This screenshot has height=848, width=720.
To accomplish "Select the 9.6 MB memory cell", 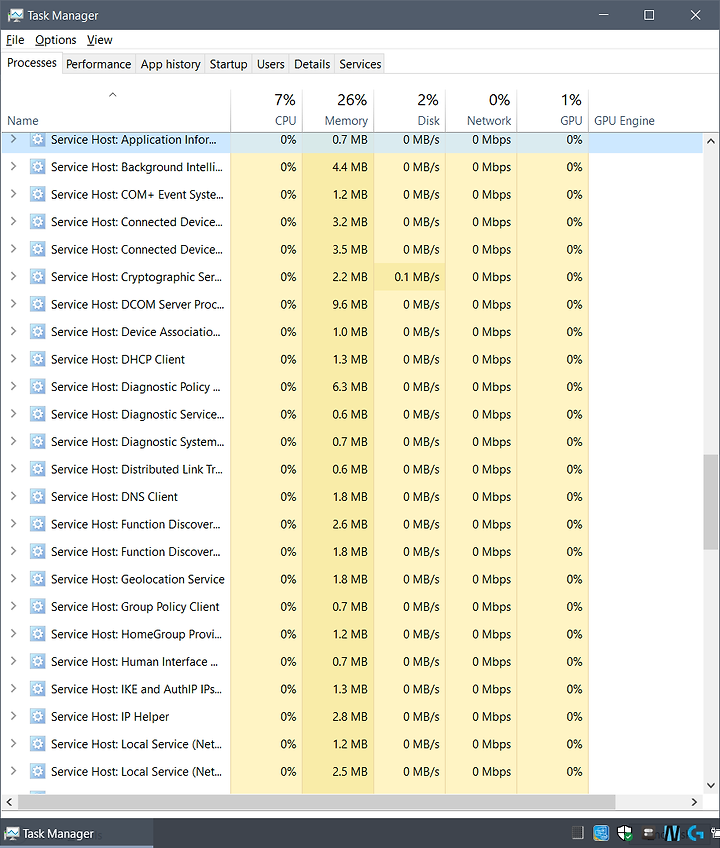I will [338, 304].
